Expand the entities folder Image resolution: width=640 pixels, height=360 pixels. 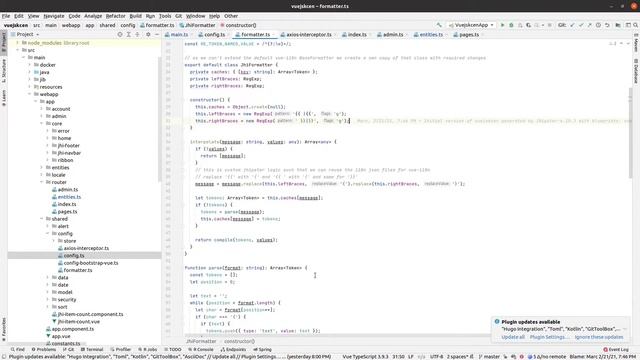(x=42, y=168)
